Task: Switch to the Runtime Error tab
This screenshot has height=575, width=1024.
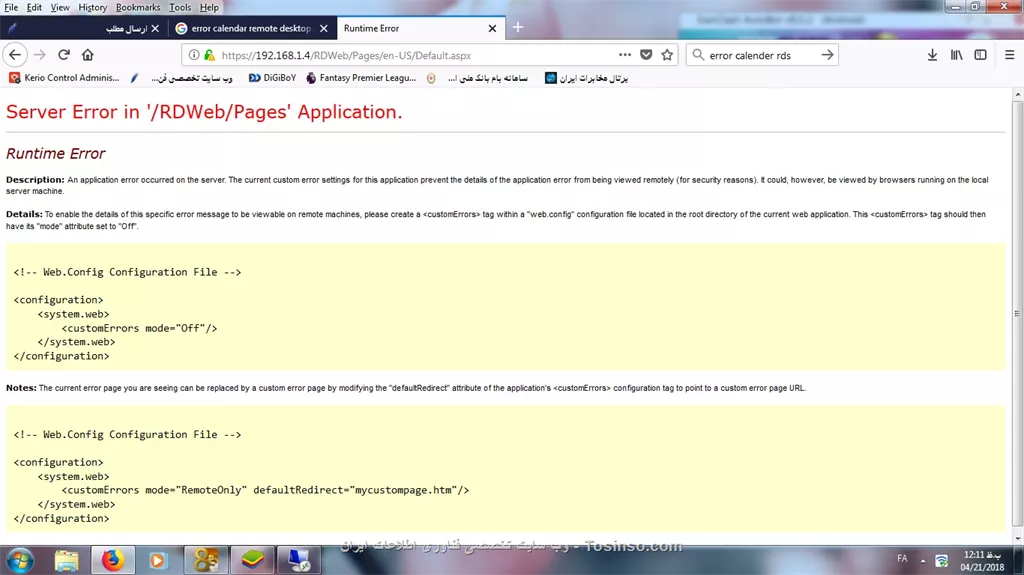Action: pyautogui.click(x=421, y=28)
